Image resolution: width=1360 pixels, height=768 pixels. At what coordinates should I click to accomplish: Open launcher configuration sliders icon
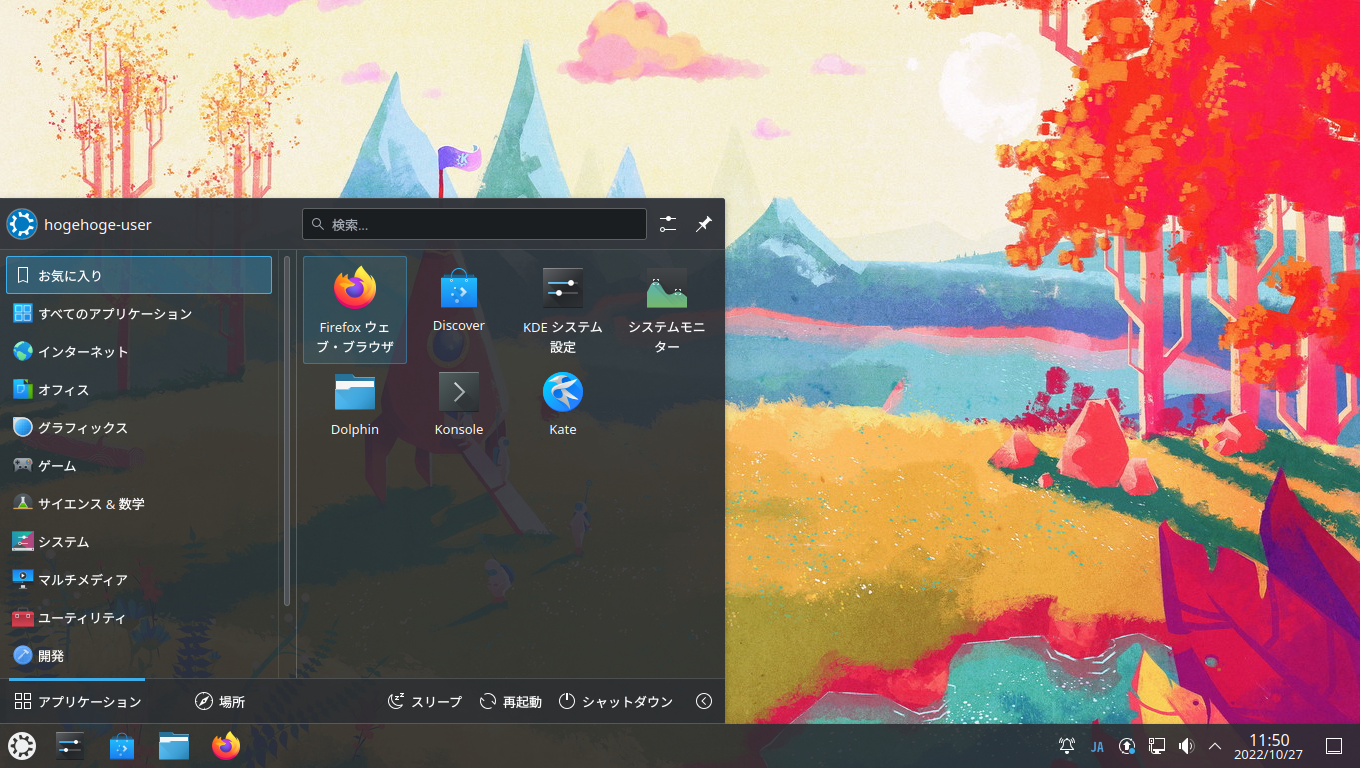click(x=668, y=224)
